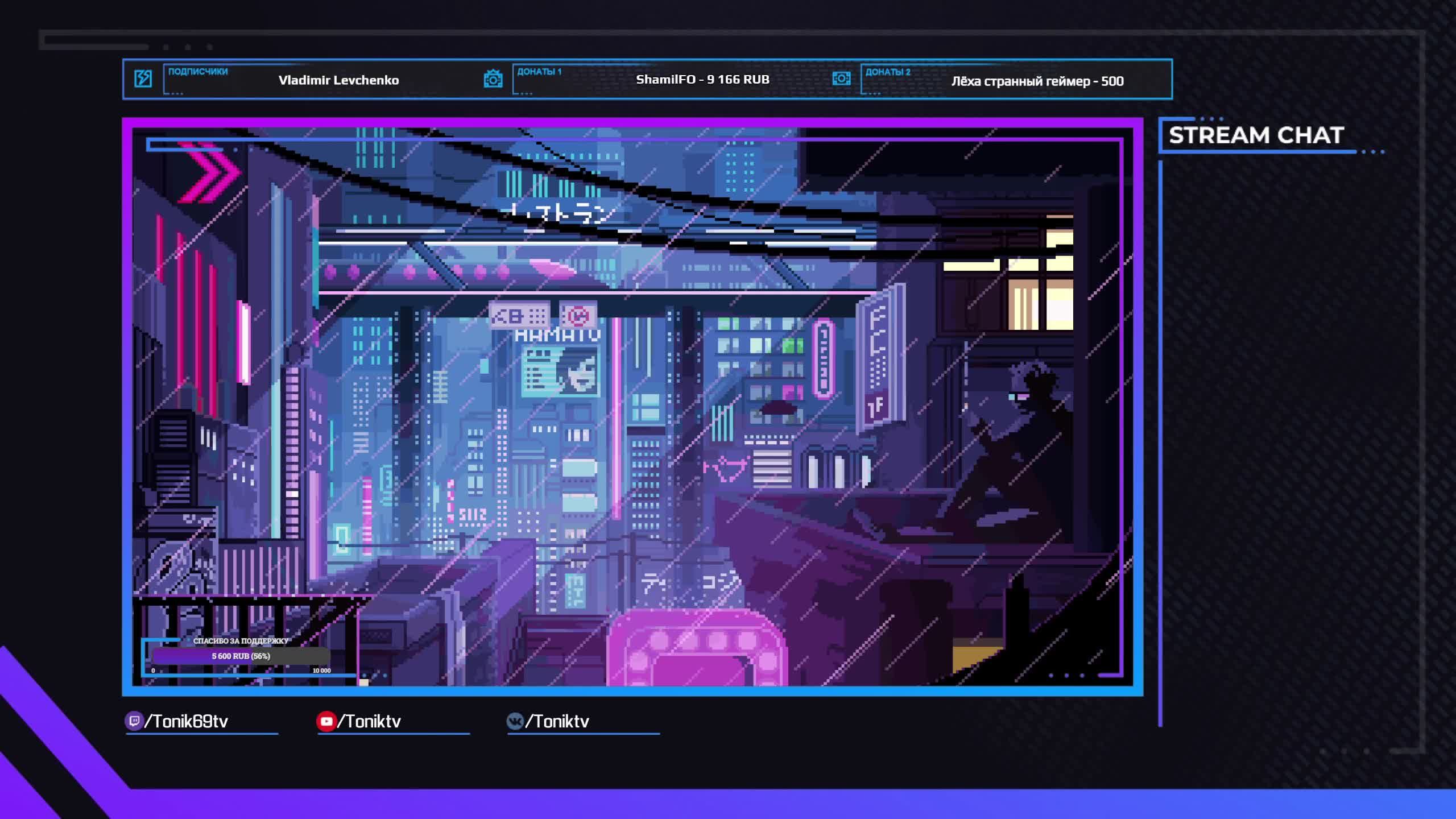Open the YouTube /Toniktv link
This screenshot has width=1456, height=819.
pyautogui.click(x=370, y=721)
